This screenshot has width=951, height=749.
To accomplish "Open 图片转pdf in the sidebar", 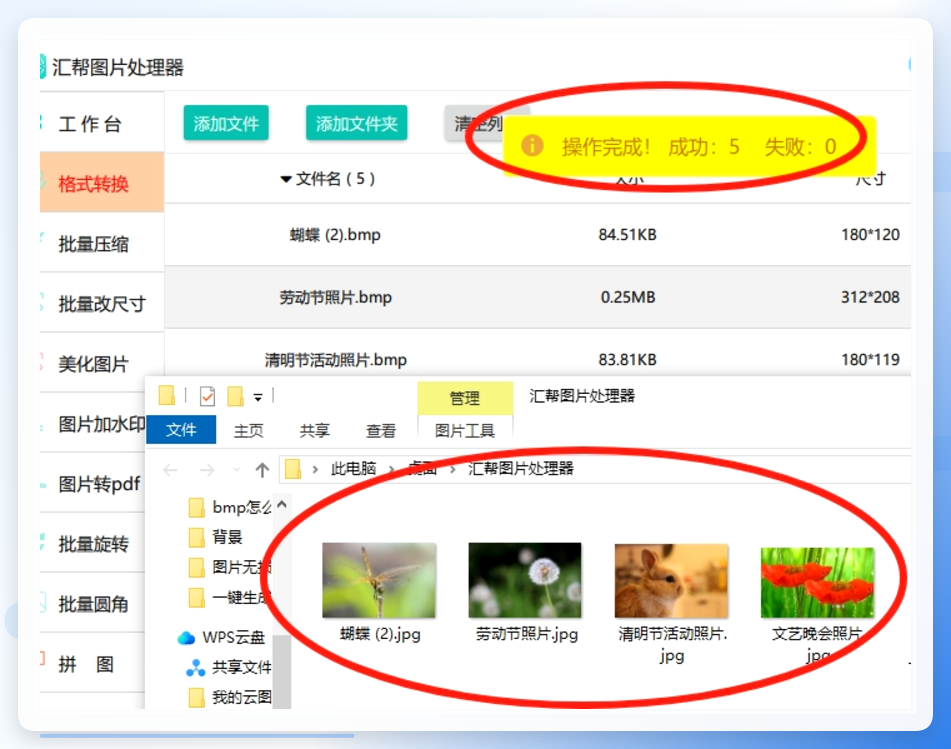I will point(93,484).
